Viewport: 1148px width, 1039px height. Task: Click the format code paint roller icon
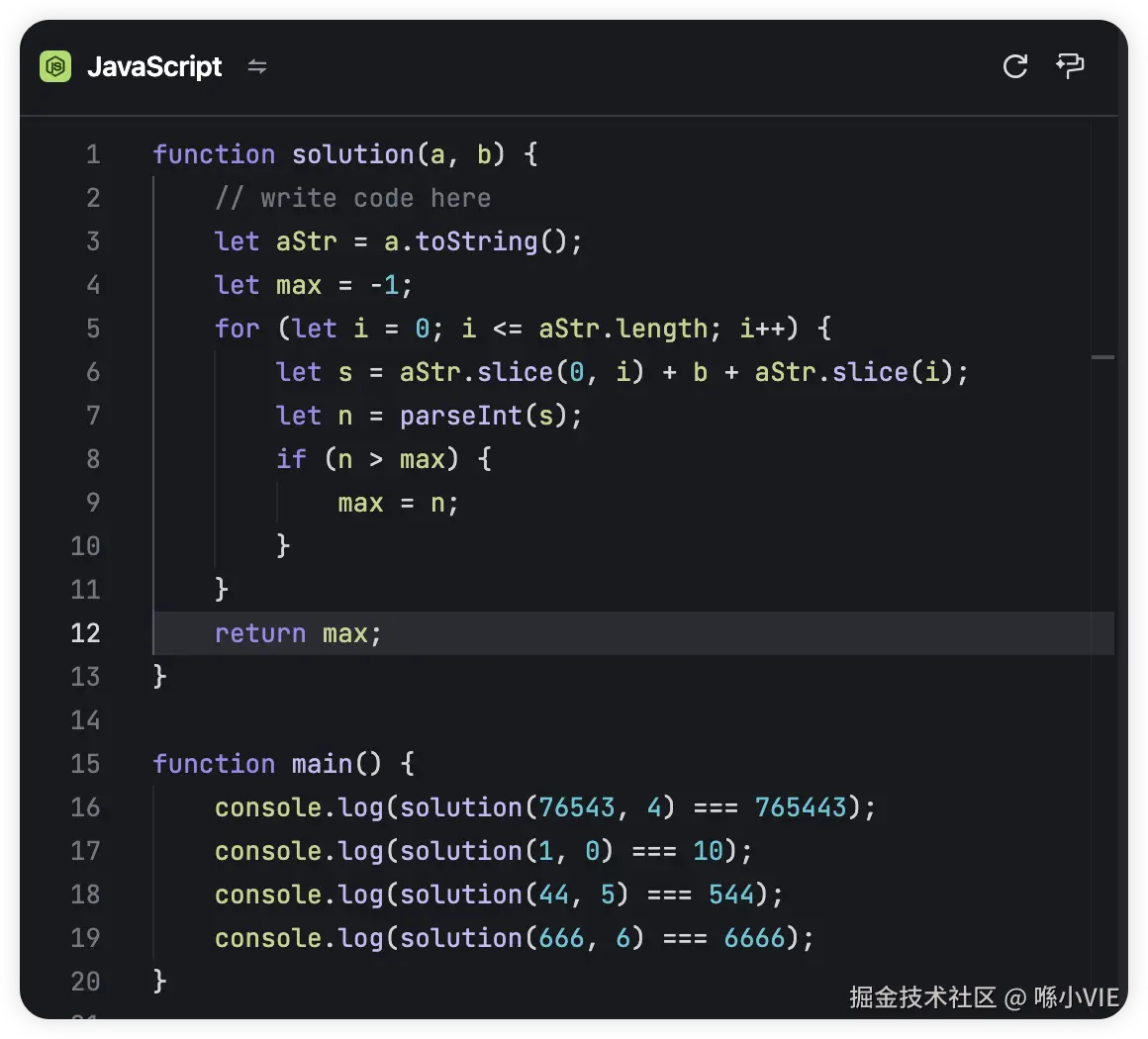1070,66
